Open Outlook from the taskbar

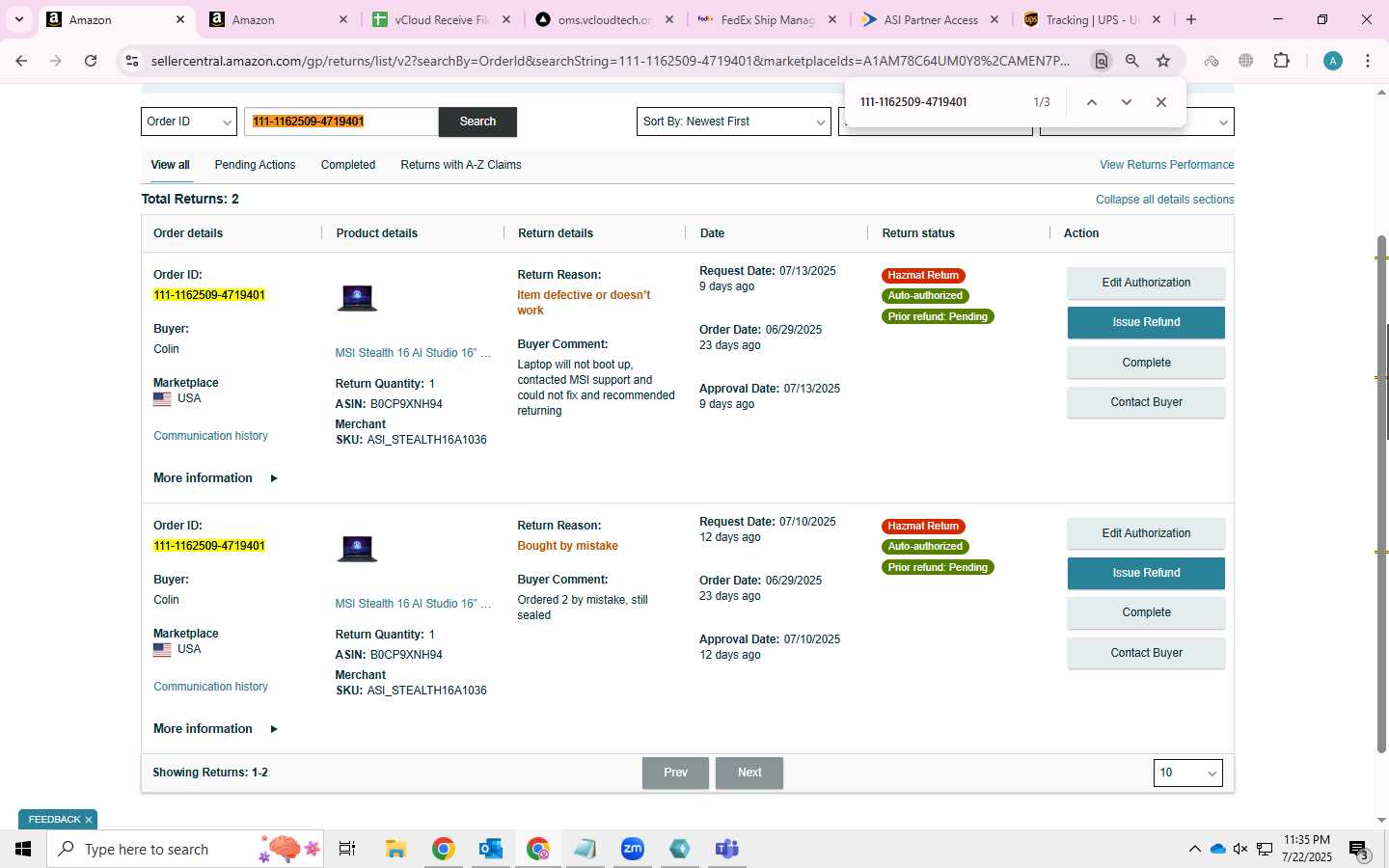(x=490, y=849)
